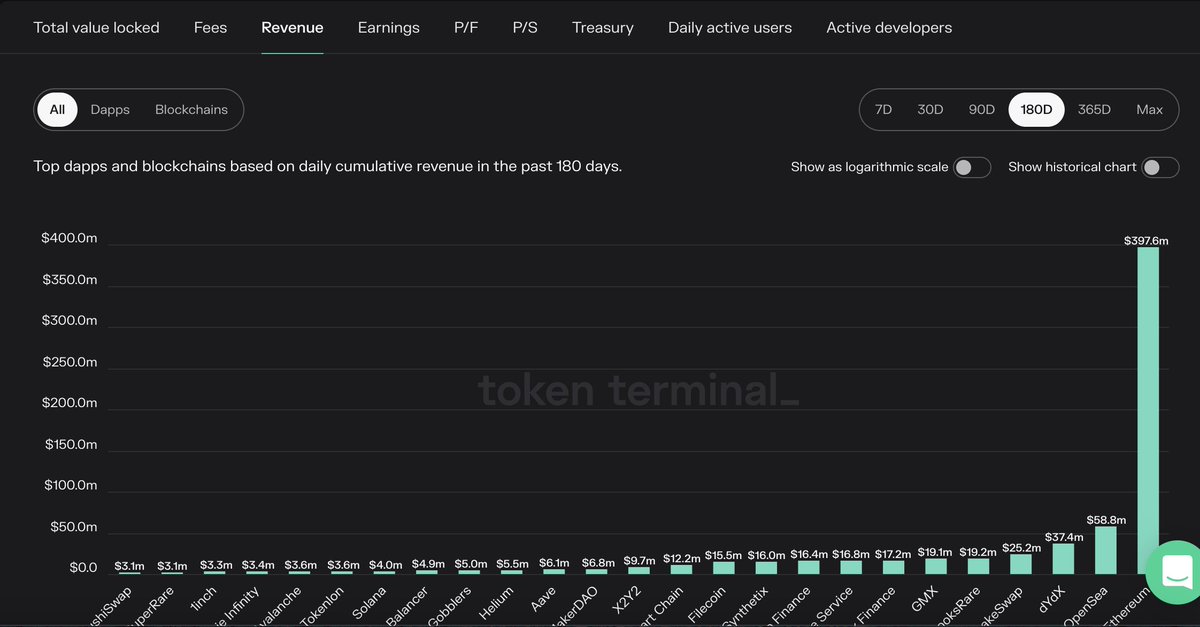Choose the Max time range

coord(1149,109)
